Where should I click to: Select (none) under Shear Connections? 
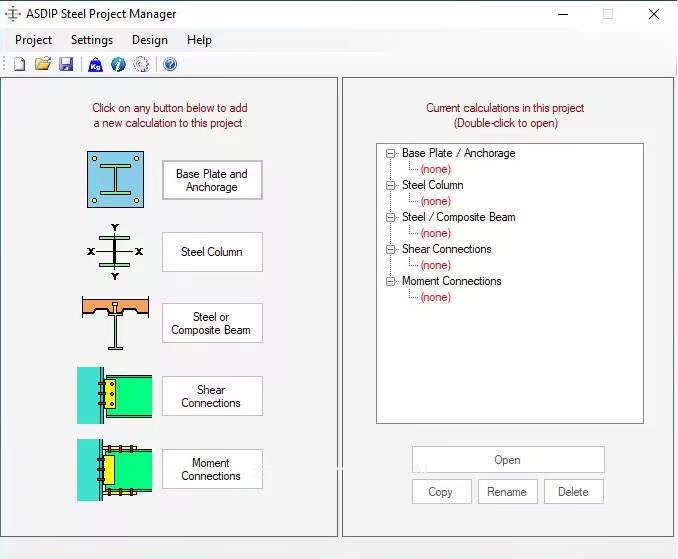(x=435, y=265)
